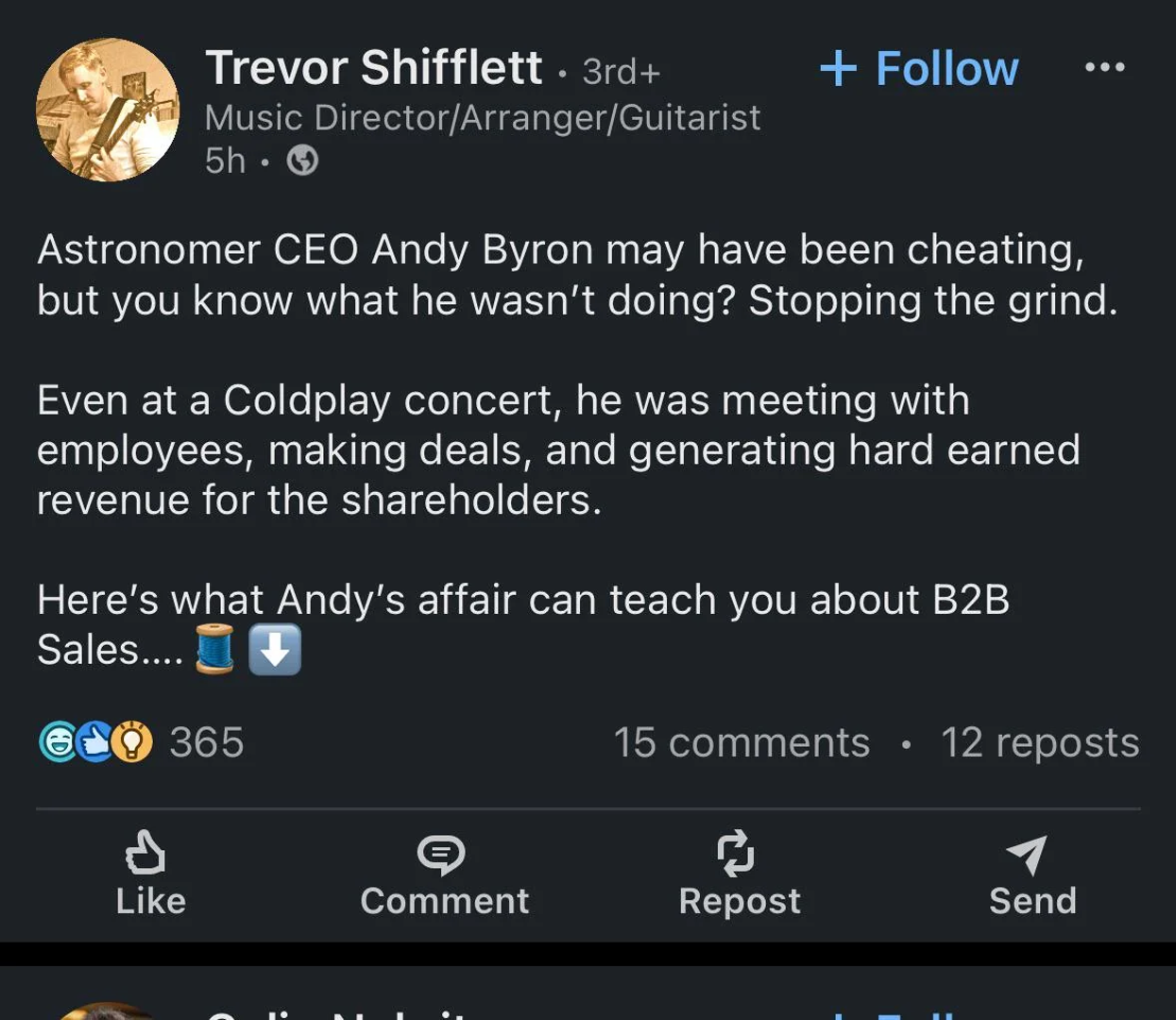Click Trevor Shifflett's profile photo
This screenshot has width=1176, height=1020.
[108, 110]
